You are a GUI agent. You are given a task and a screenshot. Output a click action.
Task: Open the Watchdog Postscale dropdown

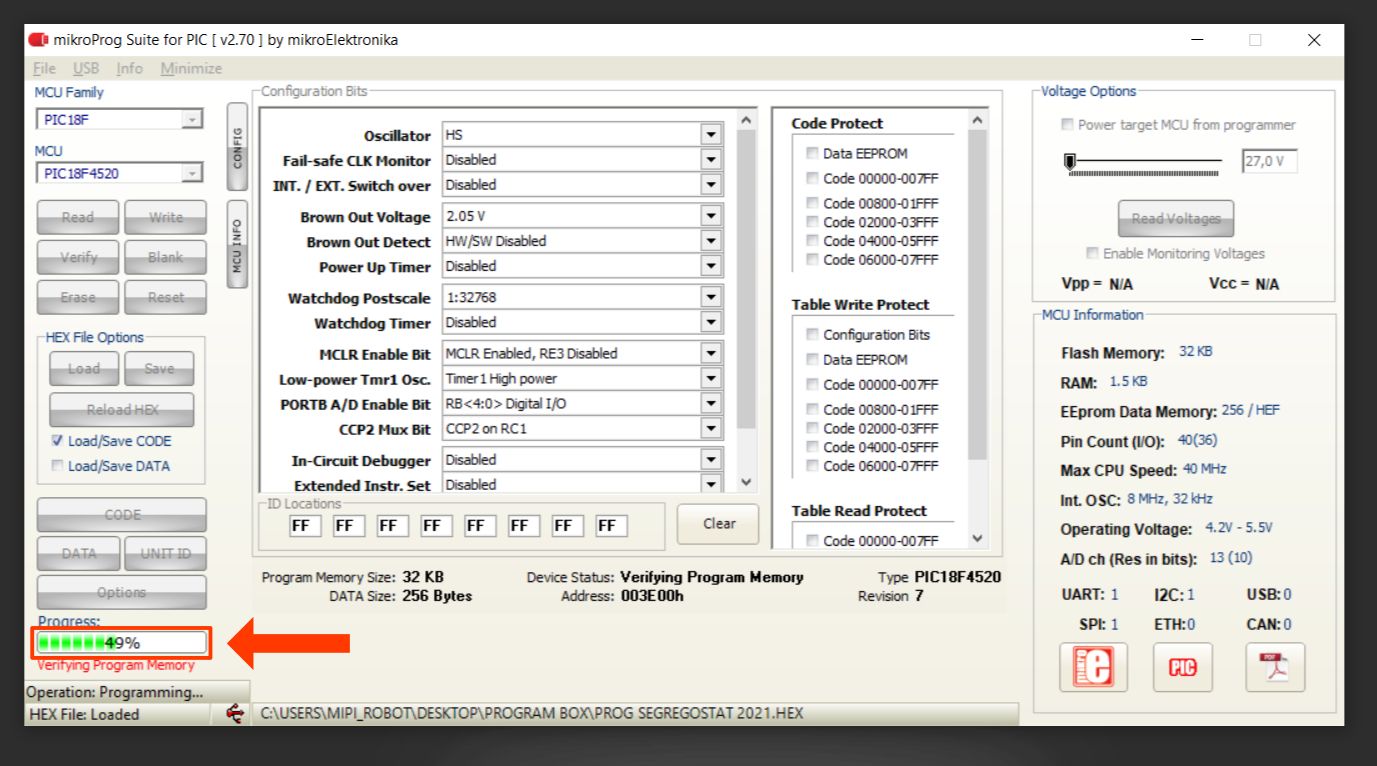pyautogui.click(x=711, y=298)
